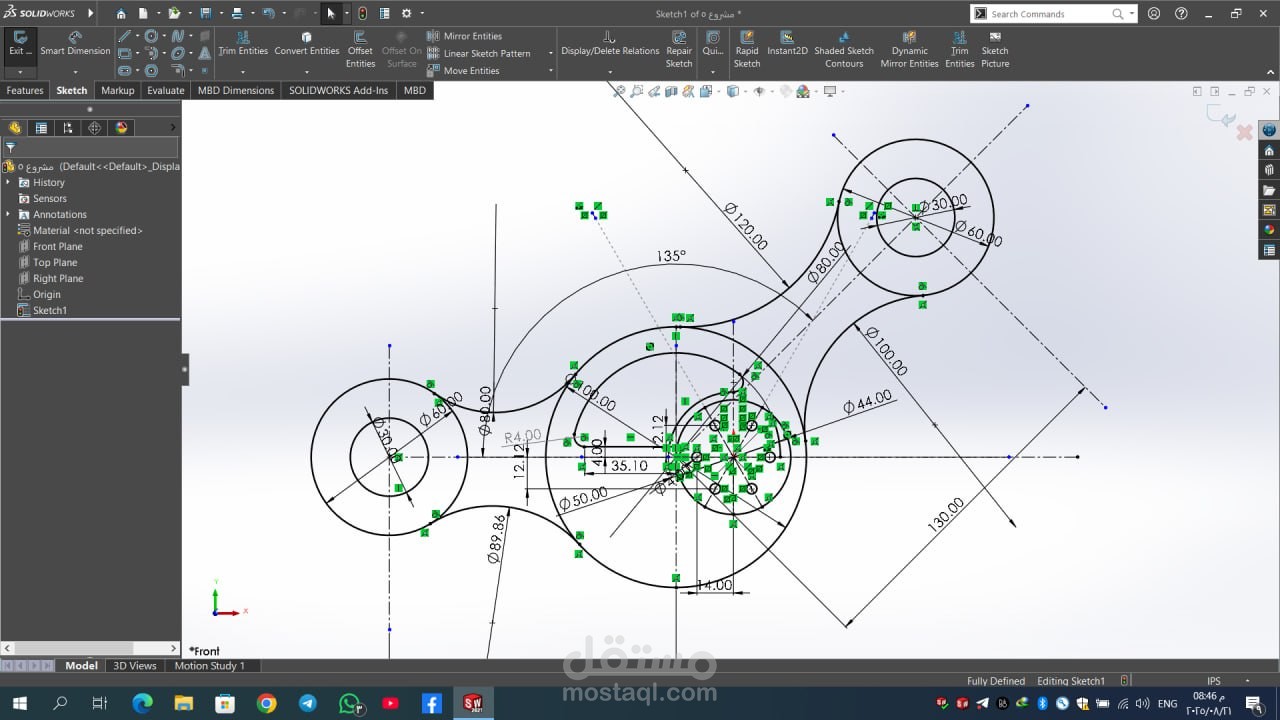Click the Sketch Picture icon
Image resolution: width=1280 pixels, height=720 pixels.
(x=995, y=50)
